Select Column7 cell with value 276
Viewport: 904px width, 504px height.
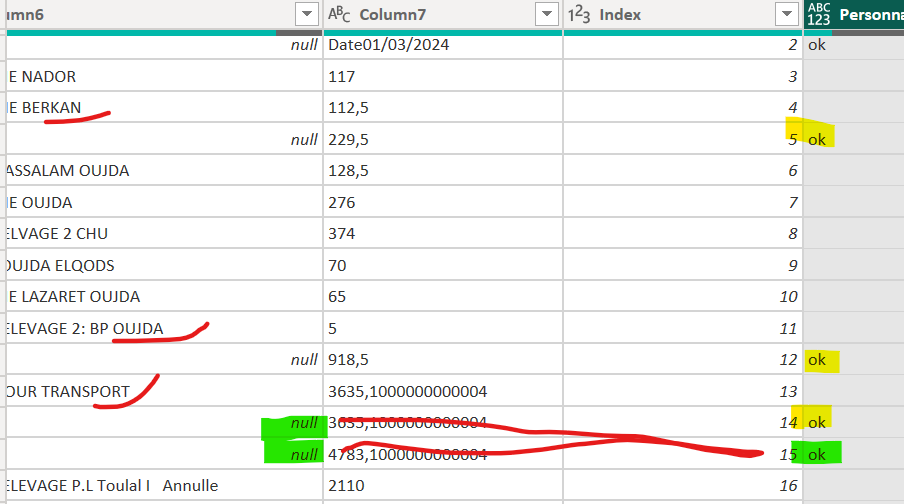point(443,202)
